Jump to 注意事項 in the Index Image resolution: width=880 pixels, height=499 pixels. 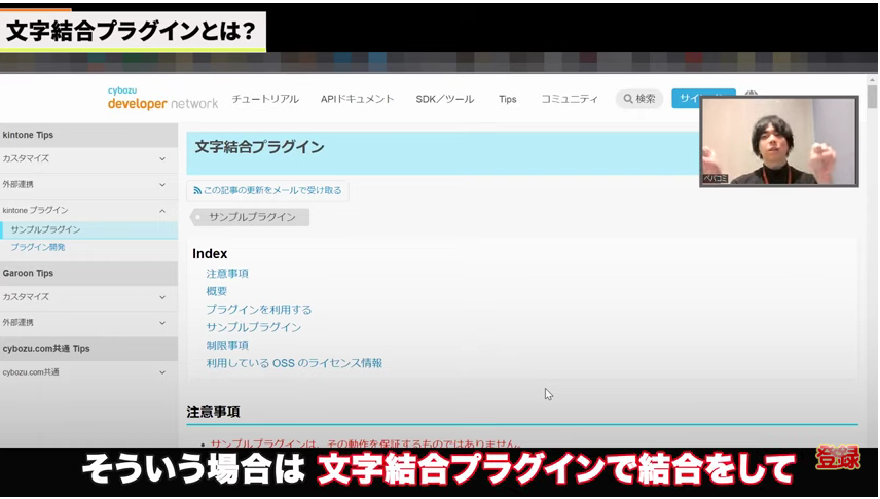227,274
